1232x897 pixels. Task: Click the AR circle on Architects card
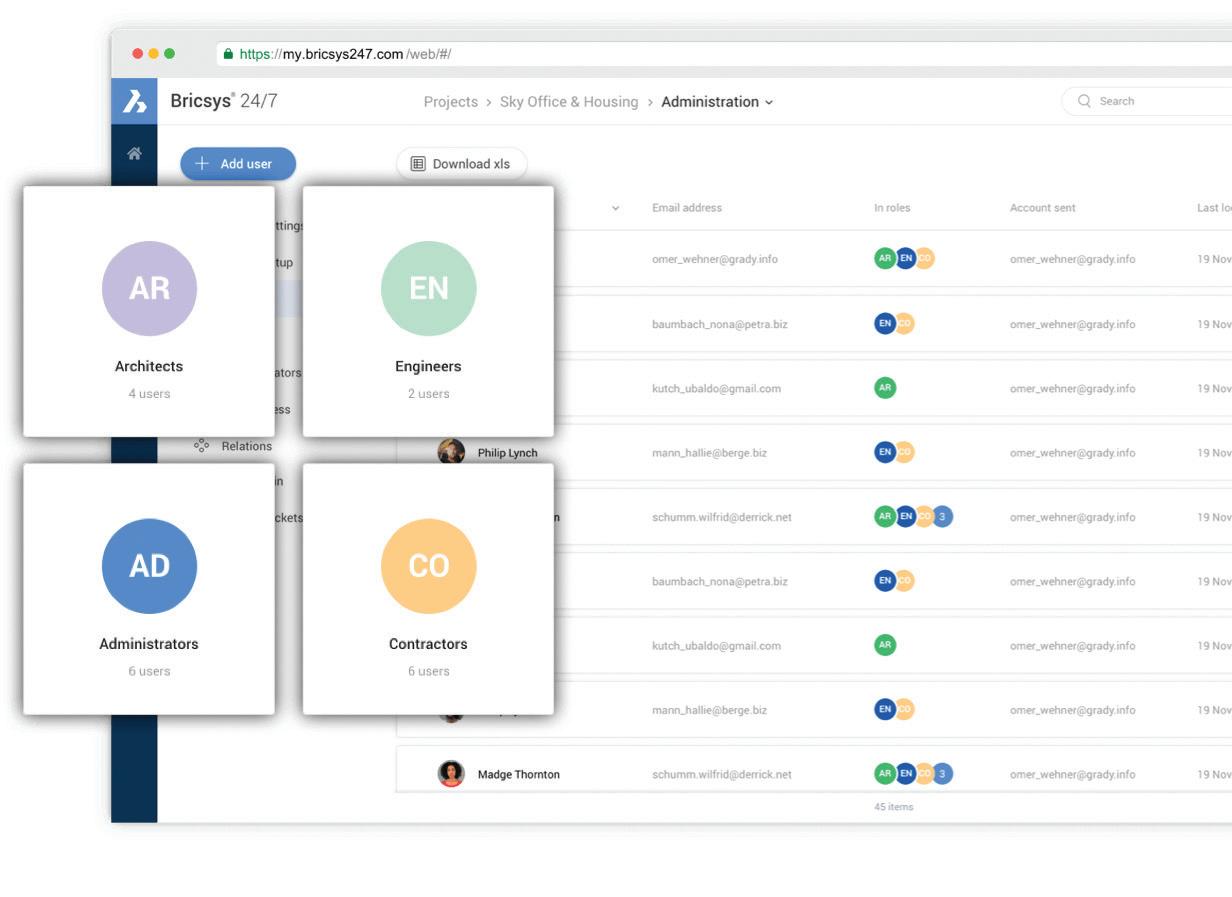(x=149, y=288)
